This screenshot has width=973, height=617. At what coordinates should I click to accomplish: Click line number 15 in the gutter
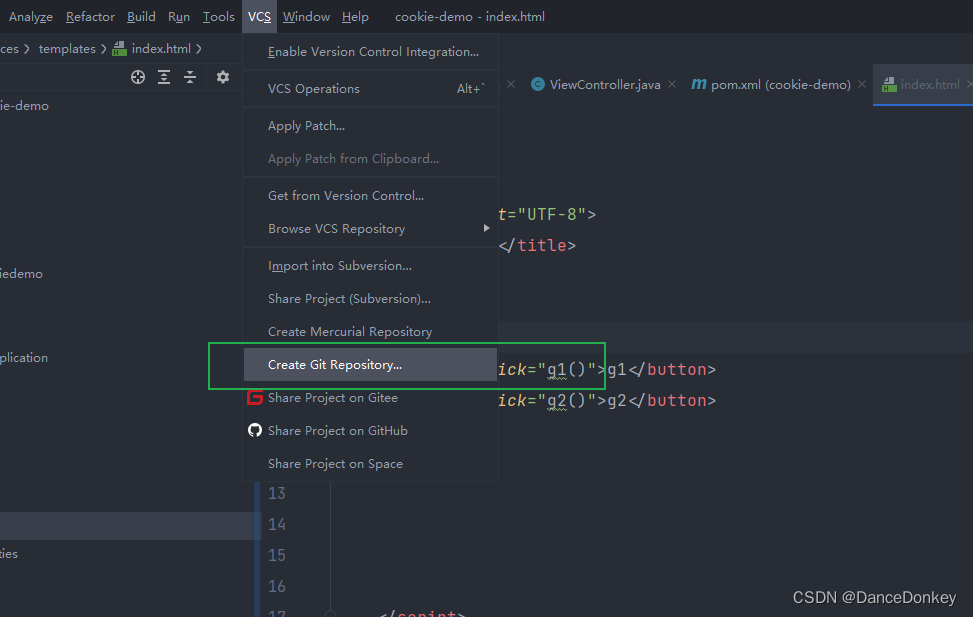(277, 555)
